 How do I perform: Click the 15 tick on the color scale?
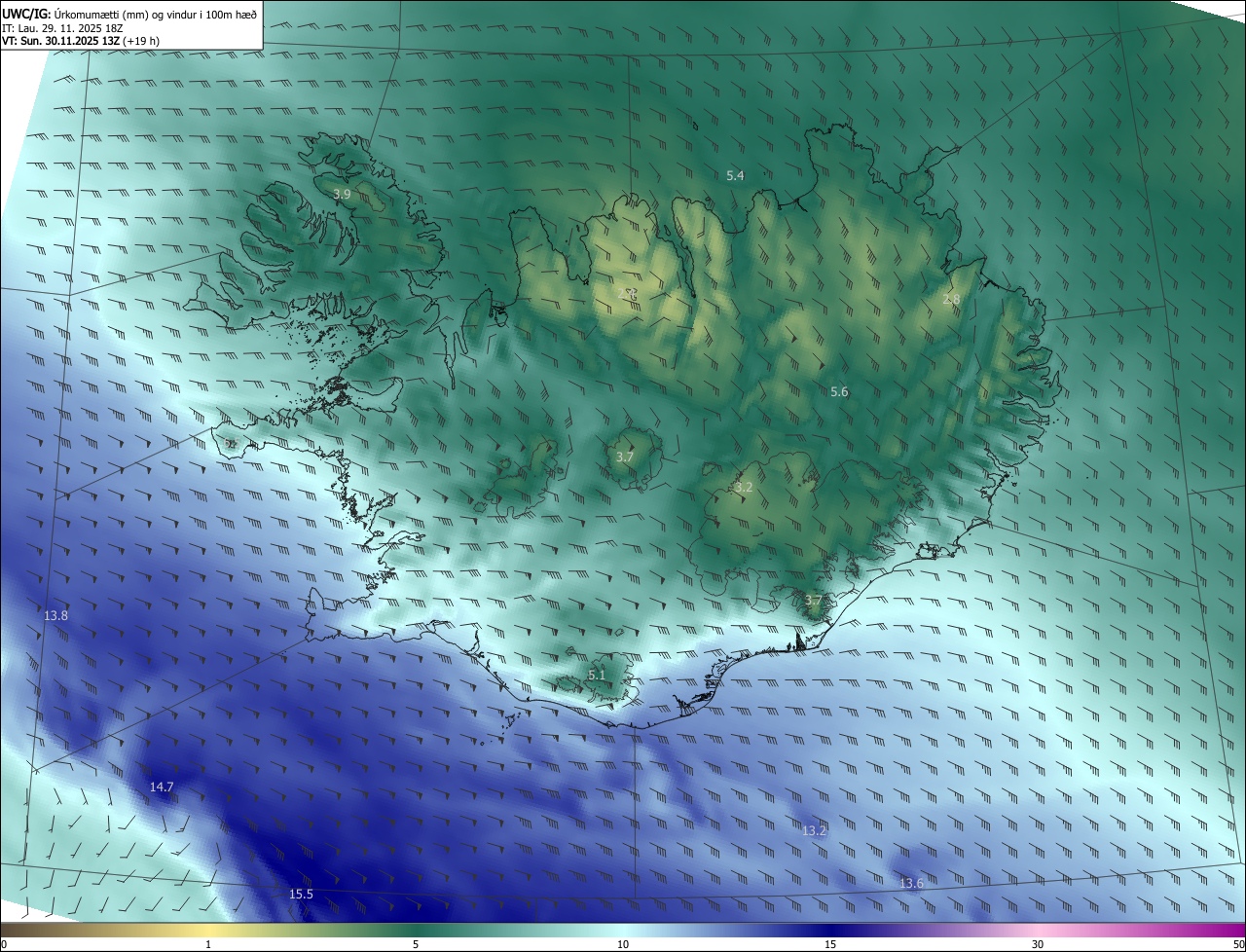[x=830, y=944]
